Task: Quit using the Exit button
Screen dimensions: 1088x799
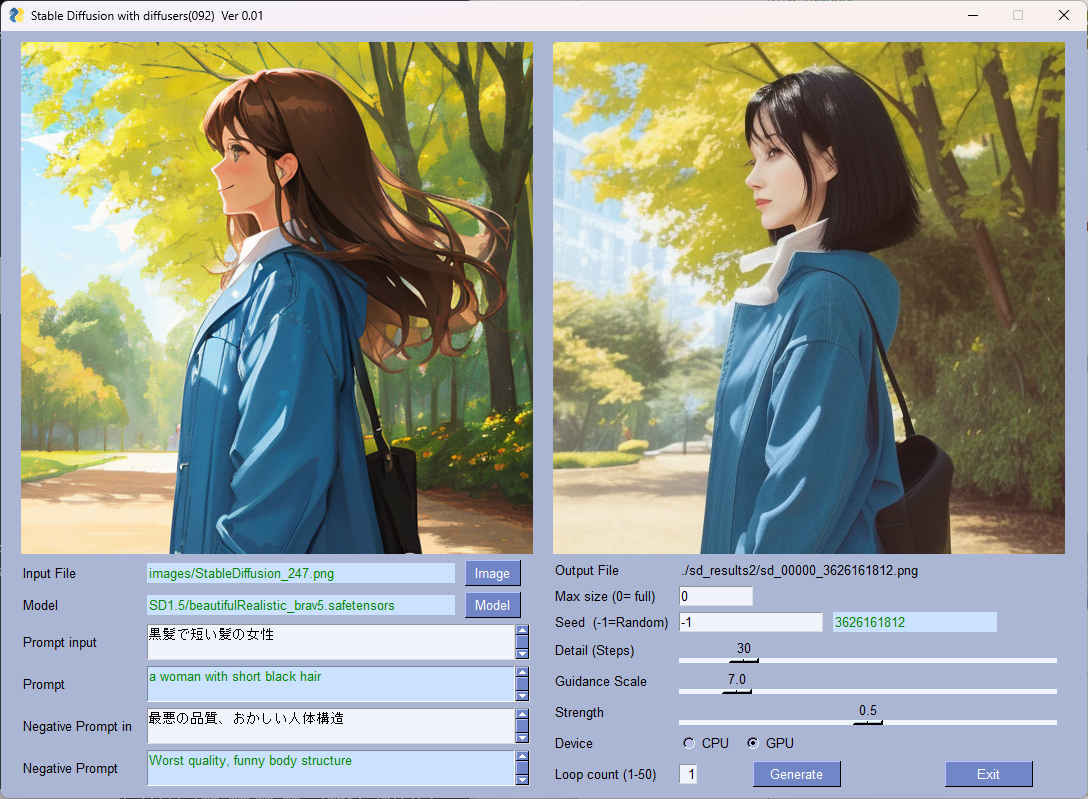Action: click(x=988, y=774)
